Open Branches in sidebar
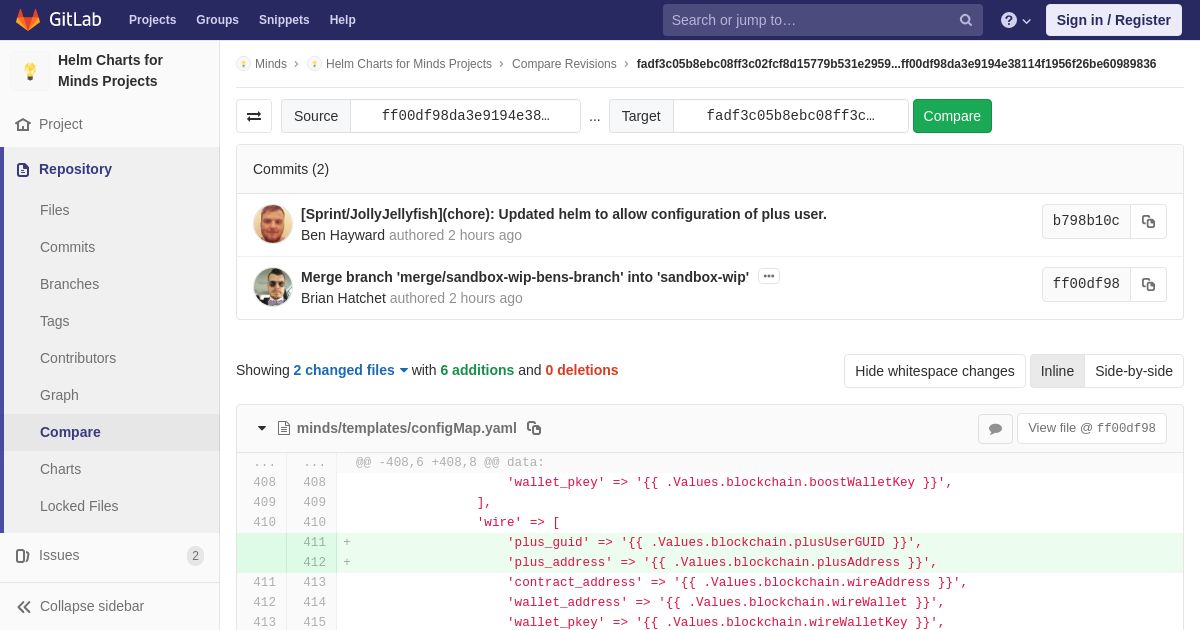1200x630 pixels. coord(69,284)
